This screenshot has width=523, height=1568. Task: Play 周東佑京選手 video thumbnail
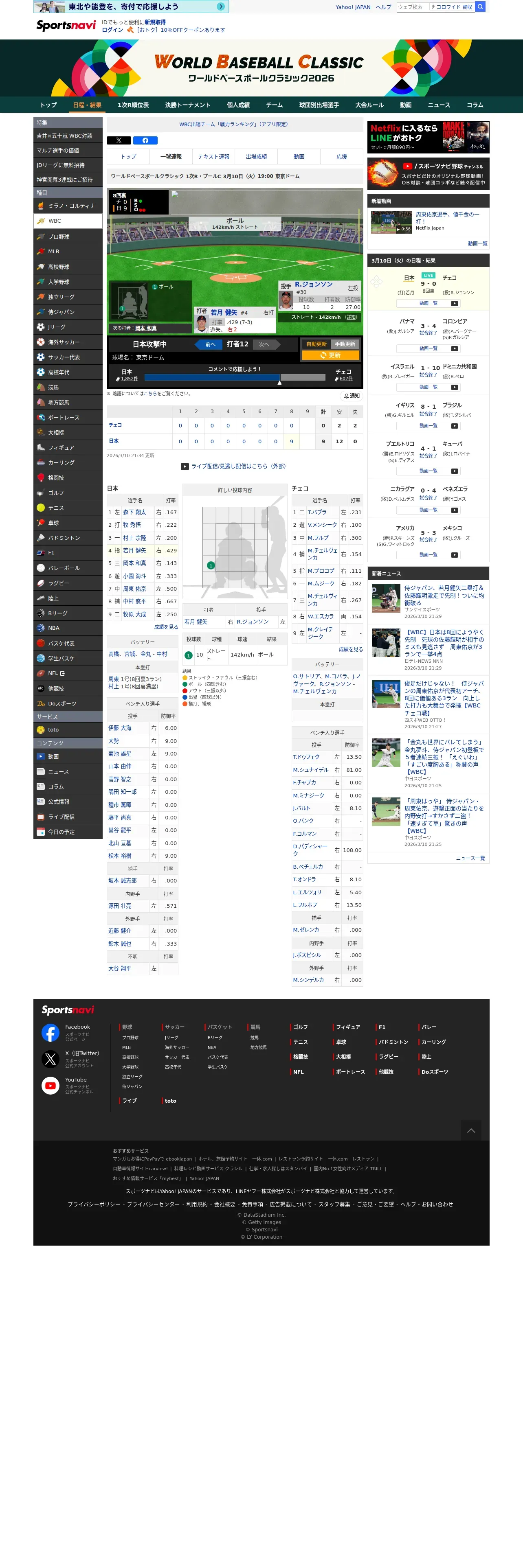tap(391, 222)
